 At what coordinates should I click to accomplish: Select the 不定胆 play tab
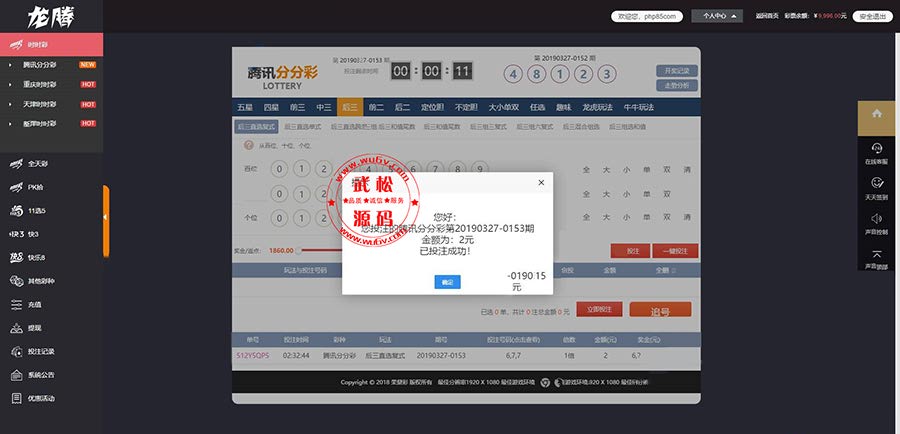(x=466, y=107)
